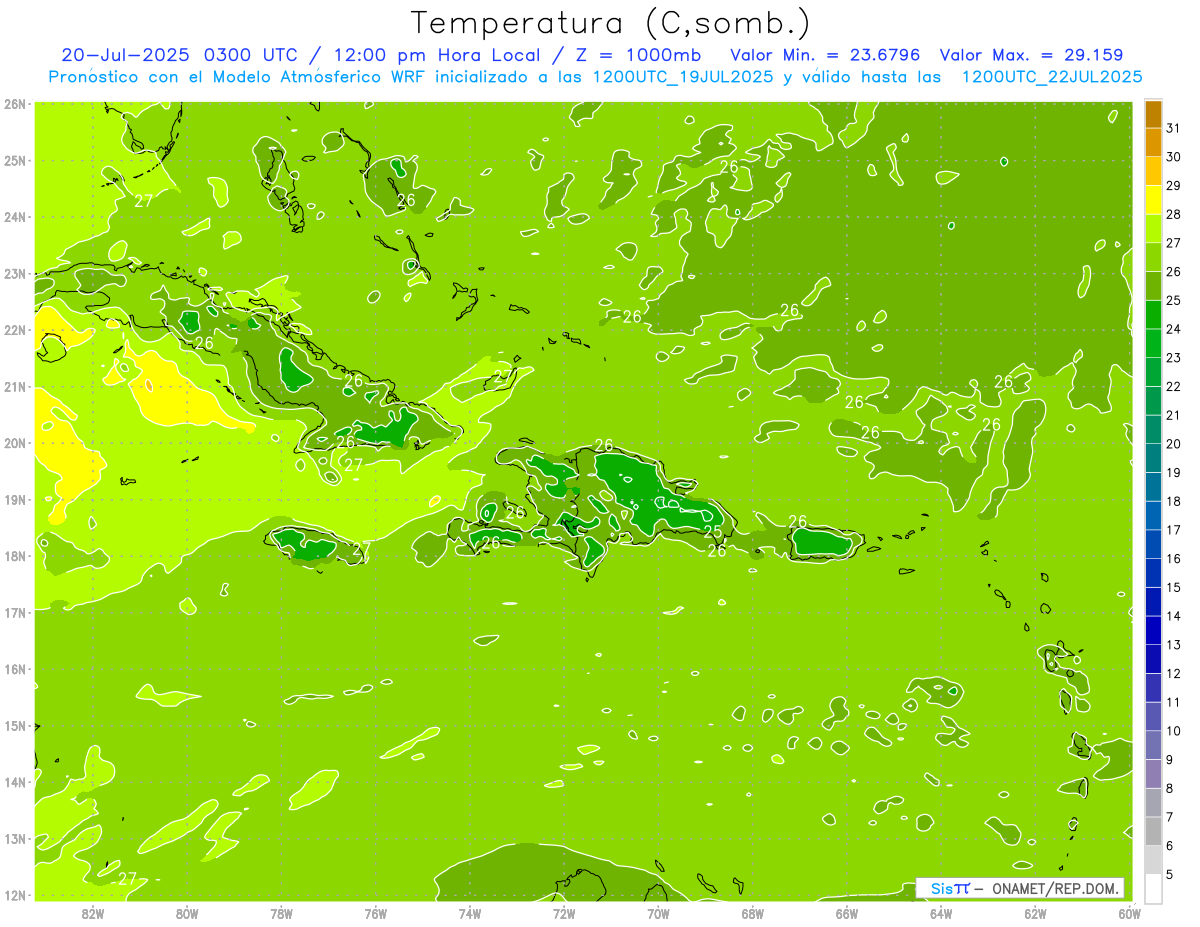Click the "10" colorbar scale label

pos(1173,731)
